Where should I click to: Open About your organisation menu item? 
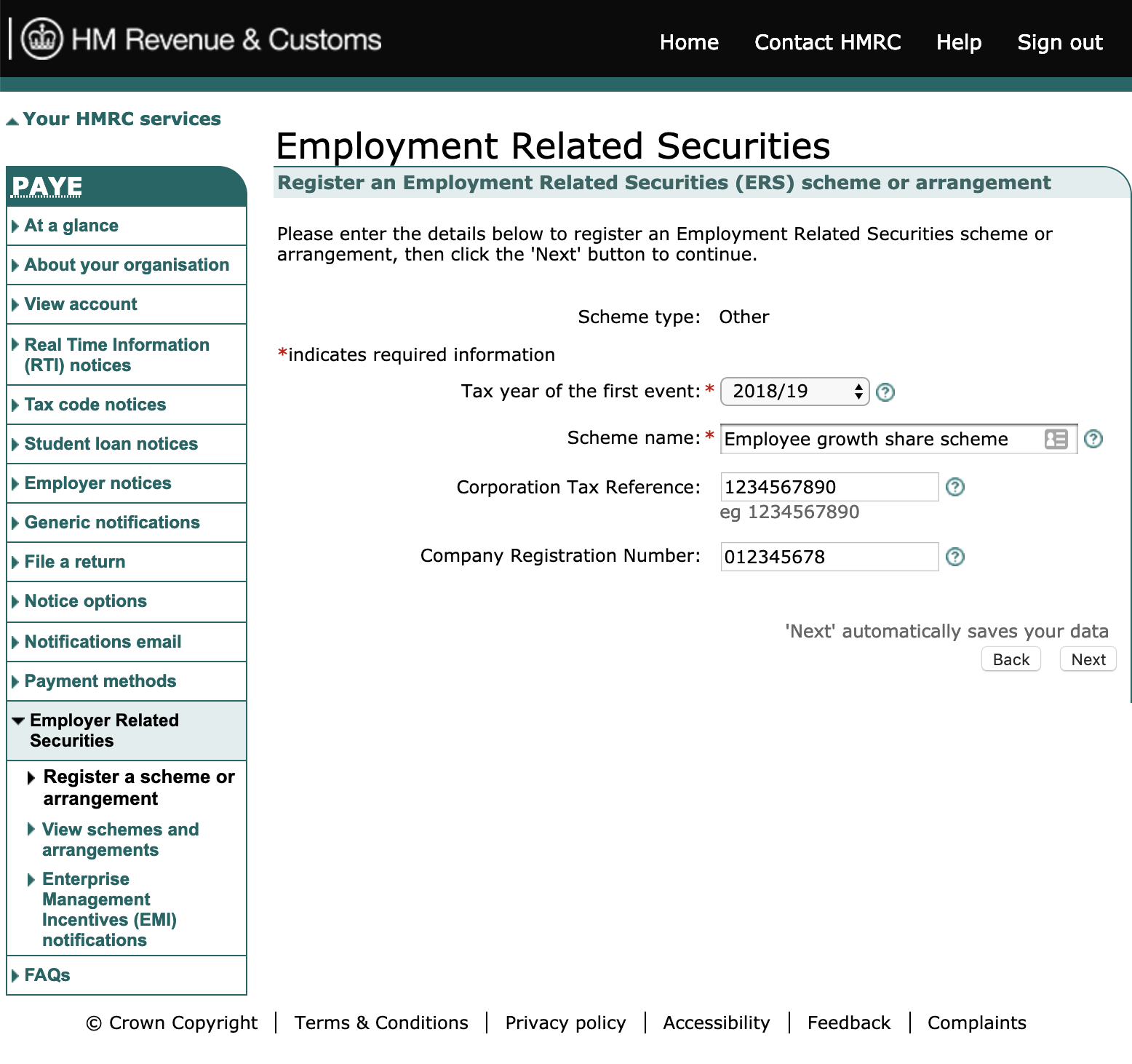tap(127, 265)
